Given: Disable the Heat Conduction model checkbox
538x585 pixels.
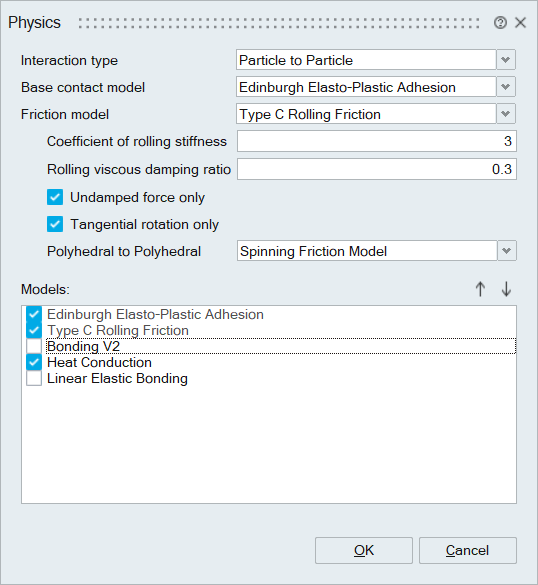Looking at the screenshot, I should coord(34,362).
